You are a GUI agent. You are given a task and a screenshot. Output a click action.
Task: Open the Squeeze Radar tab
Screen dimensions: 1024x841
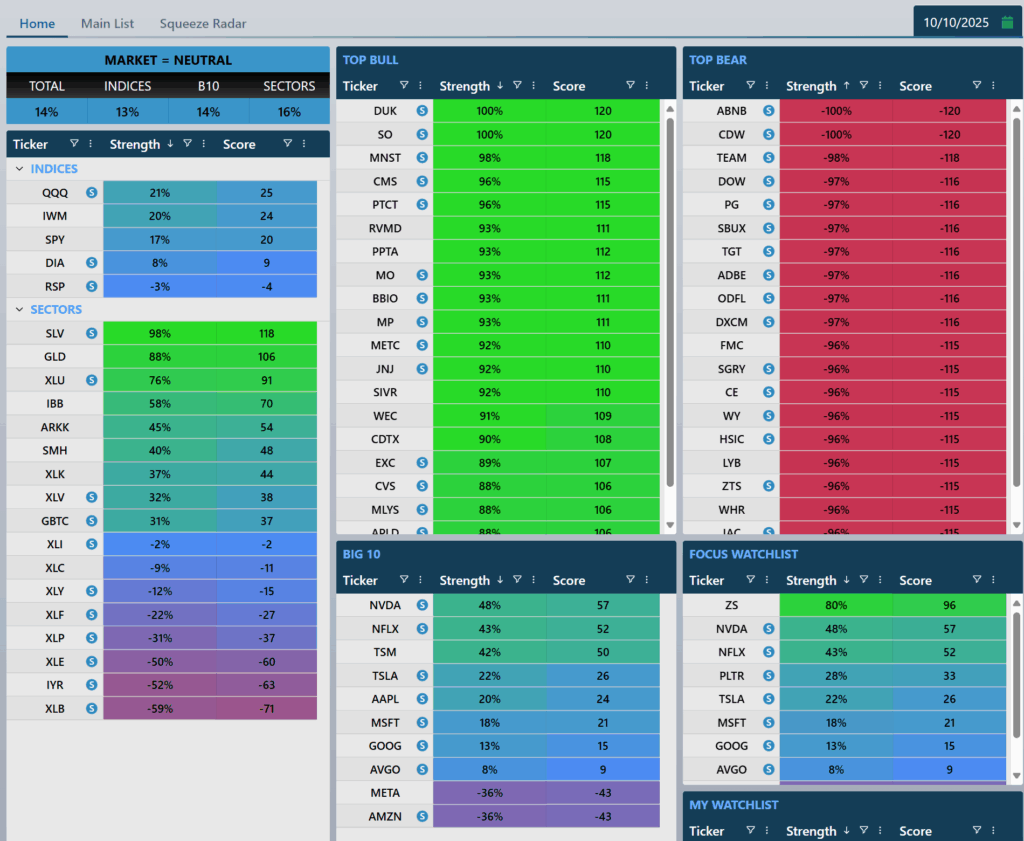click(x=203, y=23)
